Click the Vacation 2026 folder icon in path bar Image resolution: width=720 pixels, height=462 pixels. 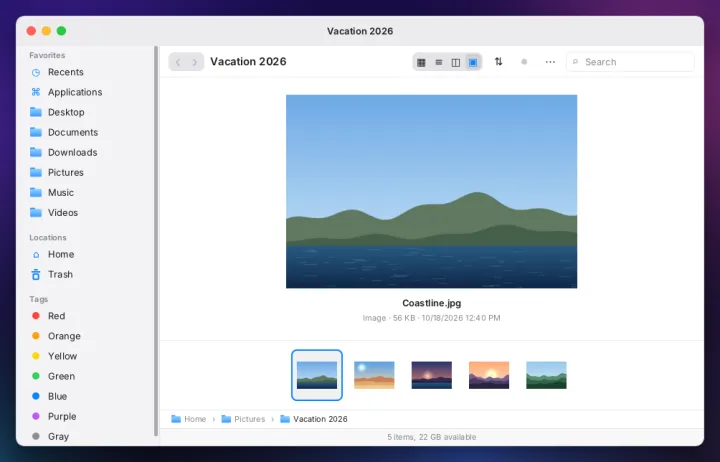(285, 419)
